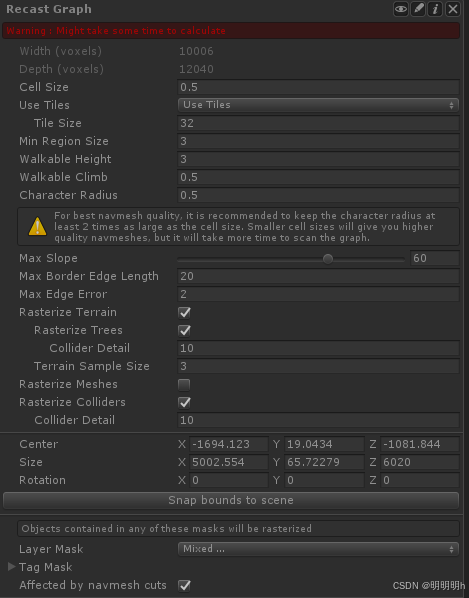Uncheck Rasterize Terrain checkbox
The height and width of the screenshot is (598, 469).
184,312
